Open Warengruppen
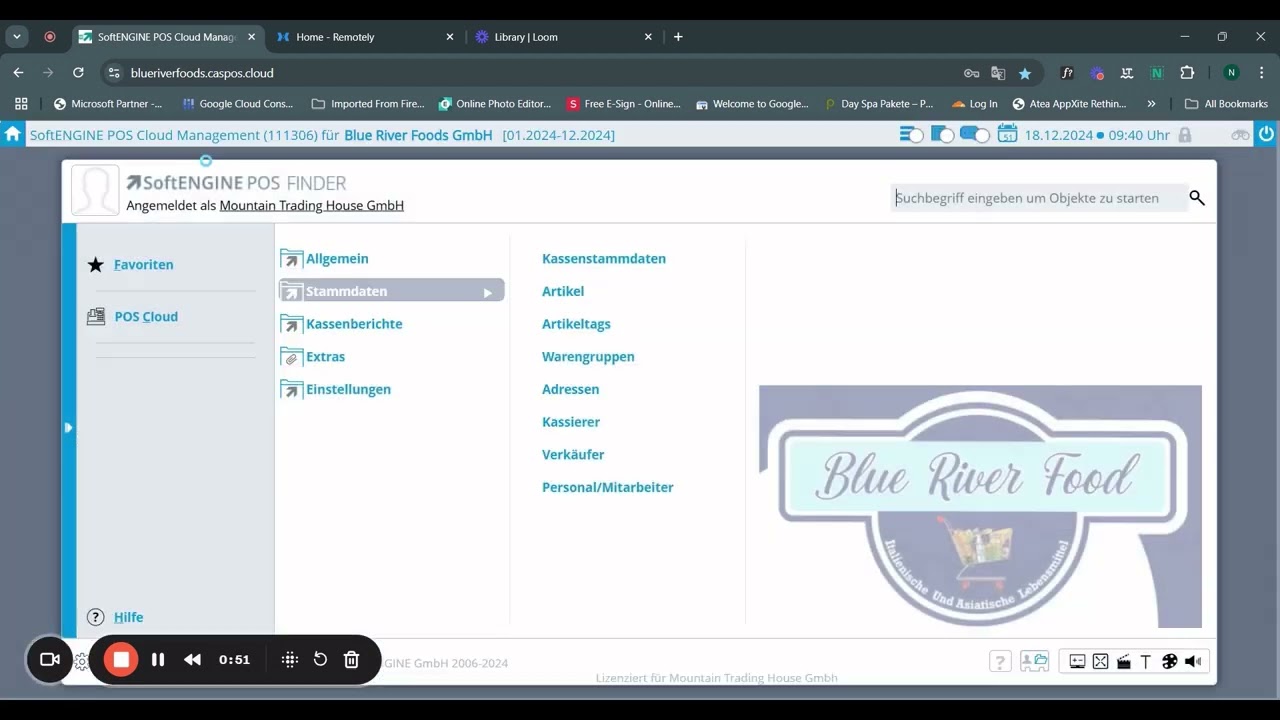This screenshot has width=1280, height=720. (588, 356)
